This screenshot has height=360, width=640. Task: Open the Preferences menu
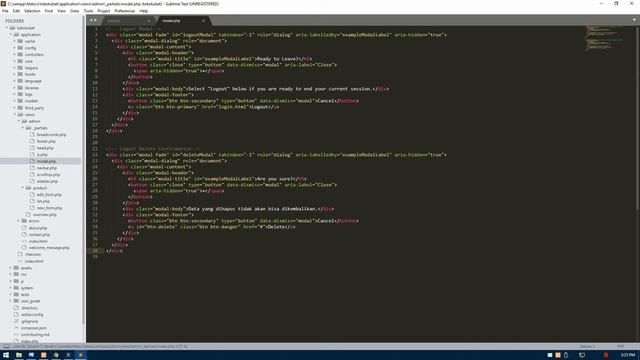tap(125, 11)
